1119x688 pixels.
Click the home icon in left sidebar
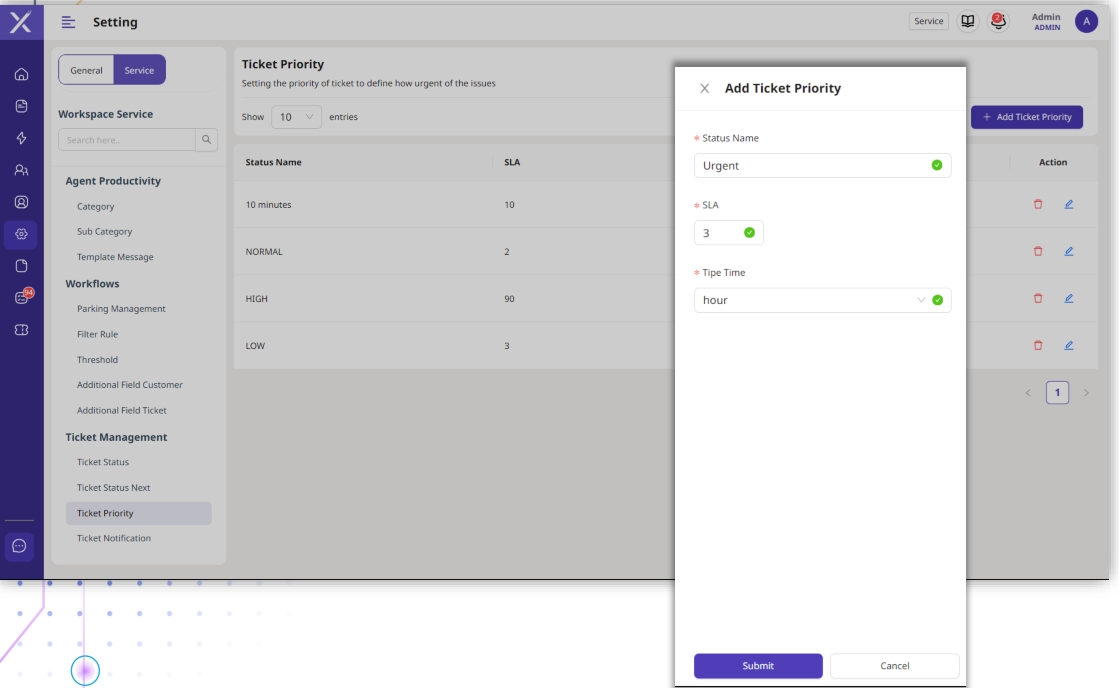pyautogui.click(x=21, y=75)
